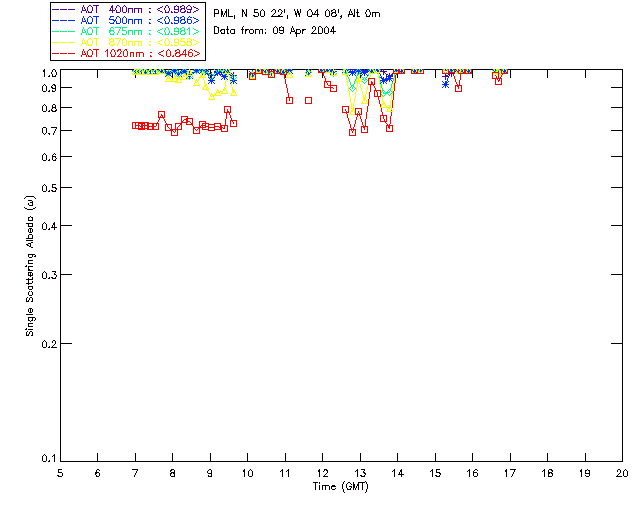This screenshot has width=640, height=512.
Task: Click the isolated red square marker near 11.6 GMT
Action: (x=309, y=100)
